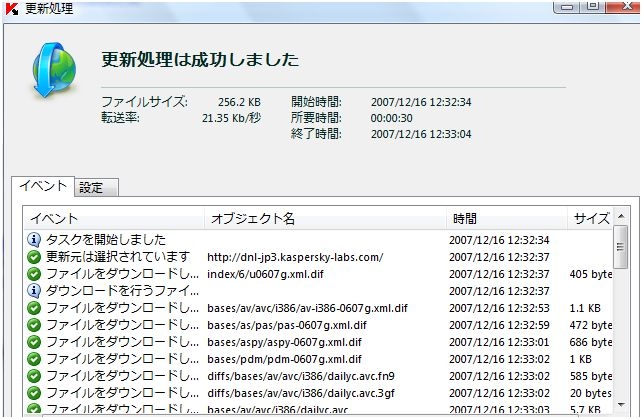Click bases/av/avc/i386/av-i386-0607g.xml.dif object name

(307, 308)
